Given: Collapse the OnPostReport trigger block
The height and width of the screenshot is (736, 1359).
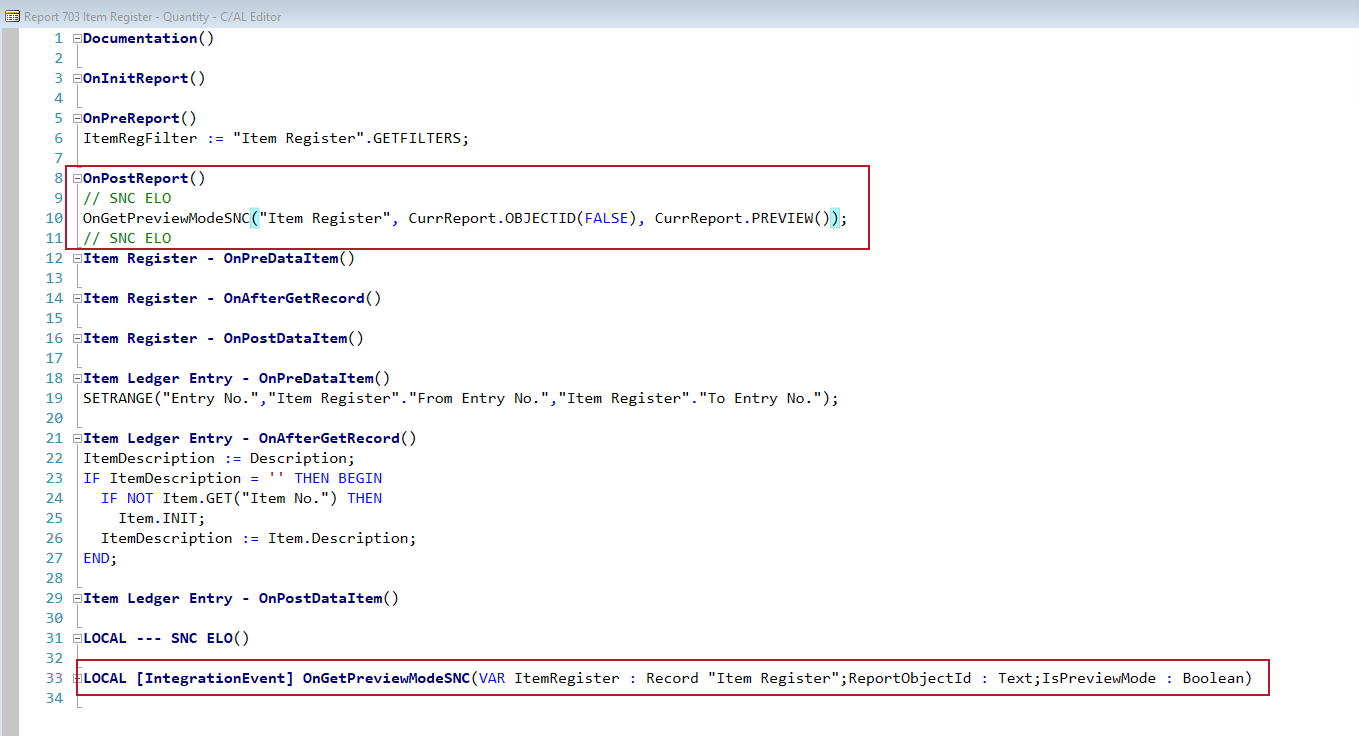Looking at the screenshot, I should [x=77, y=178].
